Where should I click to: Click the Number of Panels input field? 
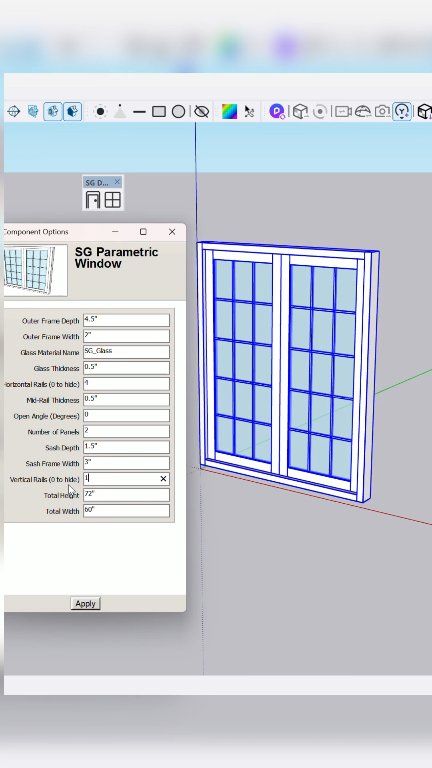(126, 431)
